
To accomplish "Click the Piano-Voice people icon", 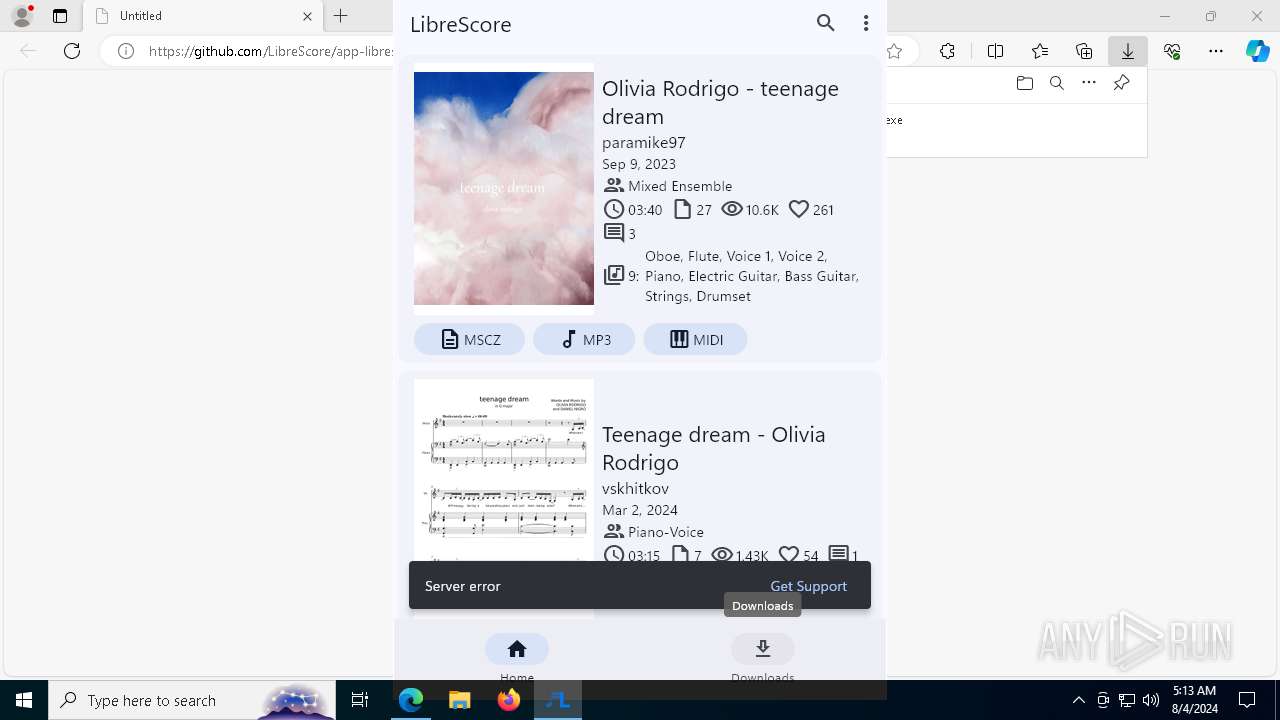I will (x=614, y=531).
